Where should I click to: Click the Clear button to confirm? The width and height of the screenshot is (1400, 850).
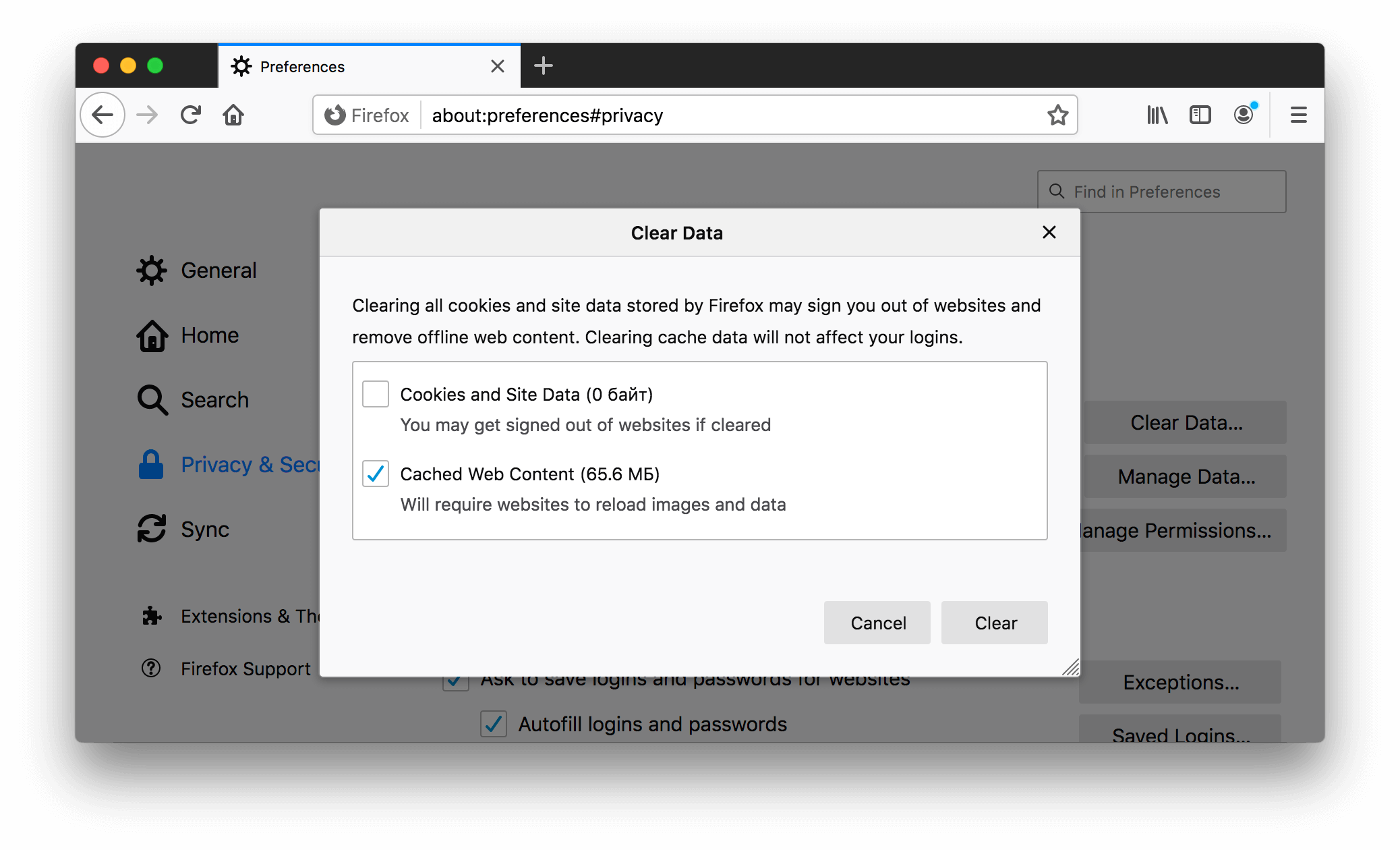[x=994, y=622]
